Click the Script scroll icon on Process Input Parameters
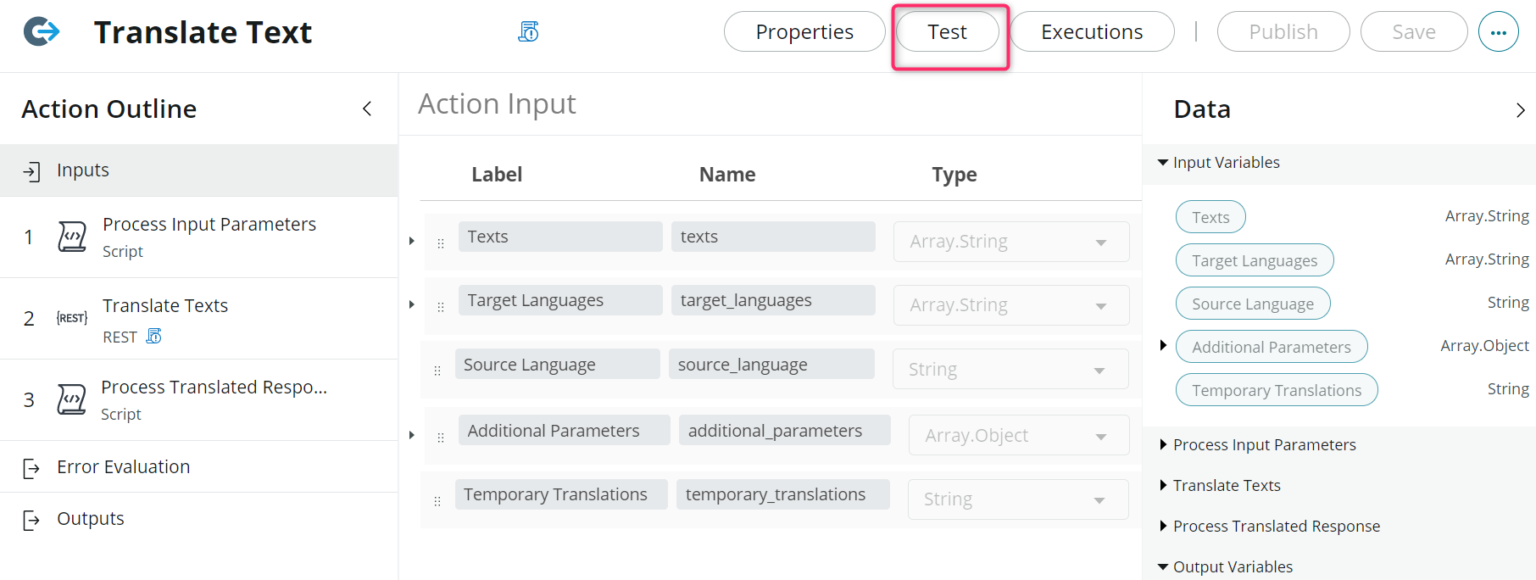Screen dimensions: 1536x580 70,236
